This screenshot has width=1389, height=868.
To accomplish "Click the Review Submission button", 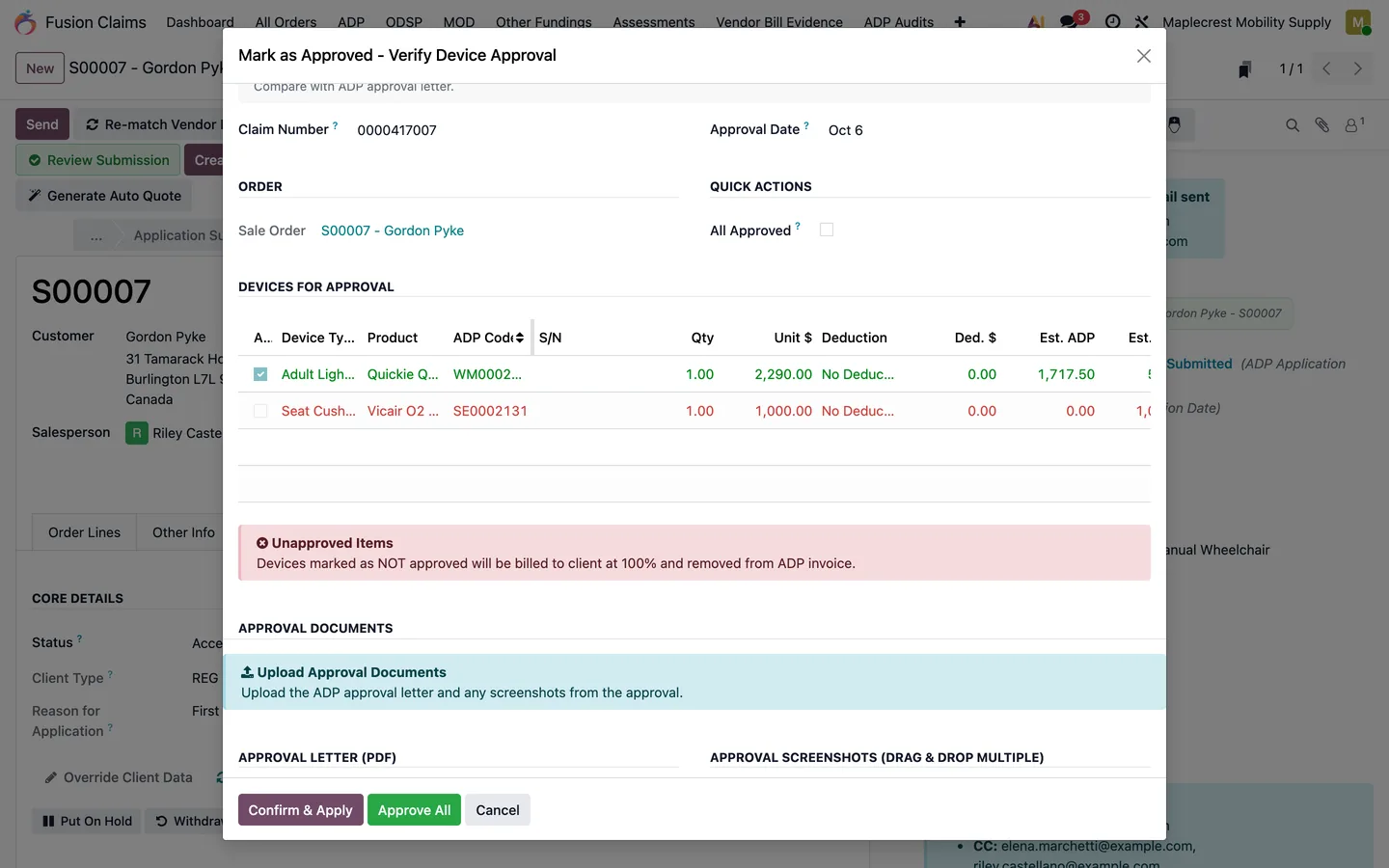I will [98, 160].
